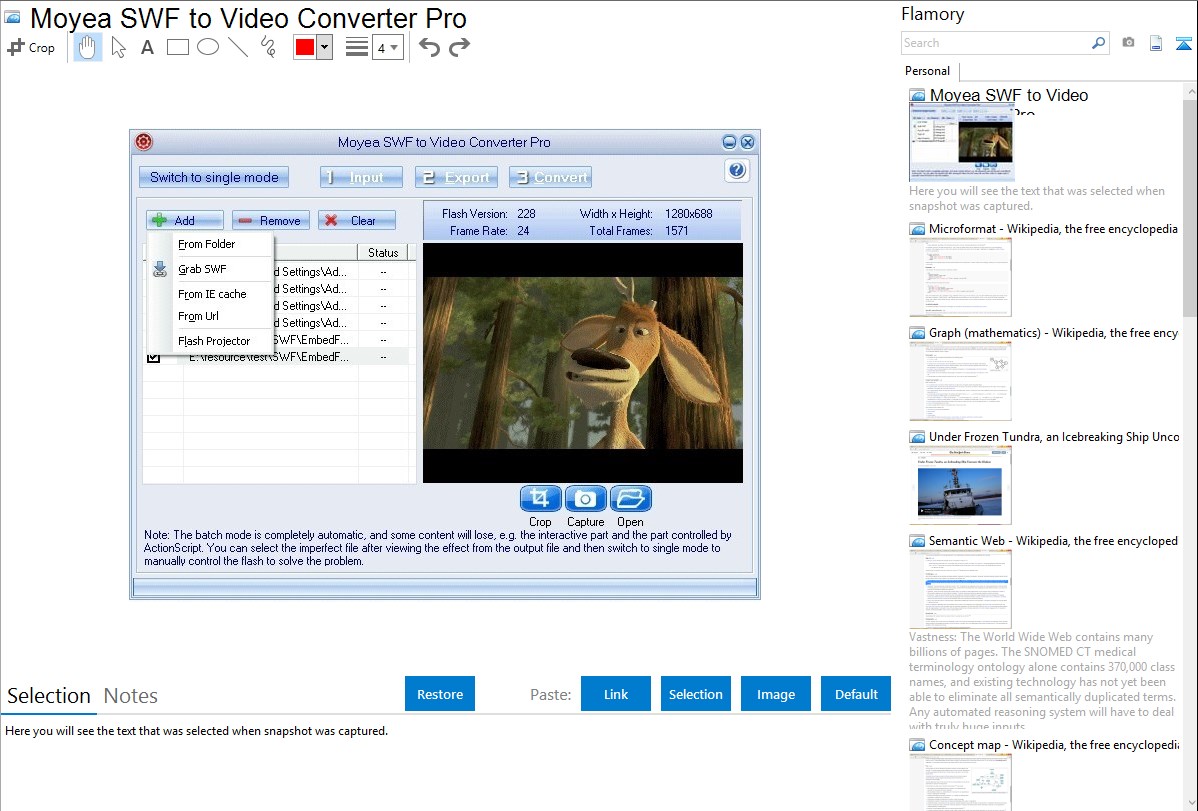1198x811 pixels.
Task: Click the Restore button
Action: pyautogui.click(x=440, y=694)
